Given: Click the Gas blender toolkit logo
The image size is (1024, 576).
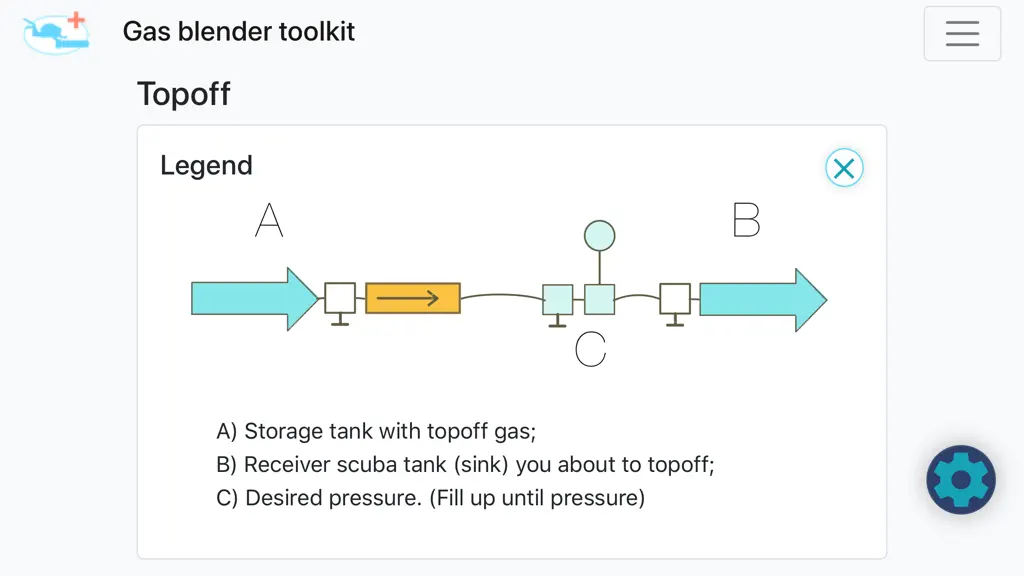Looking at the screenshot, I should click(x=56, y=33).
